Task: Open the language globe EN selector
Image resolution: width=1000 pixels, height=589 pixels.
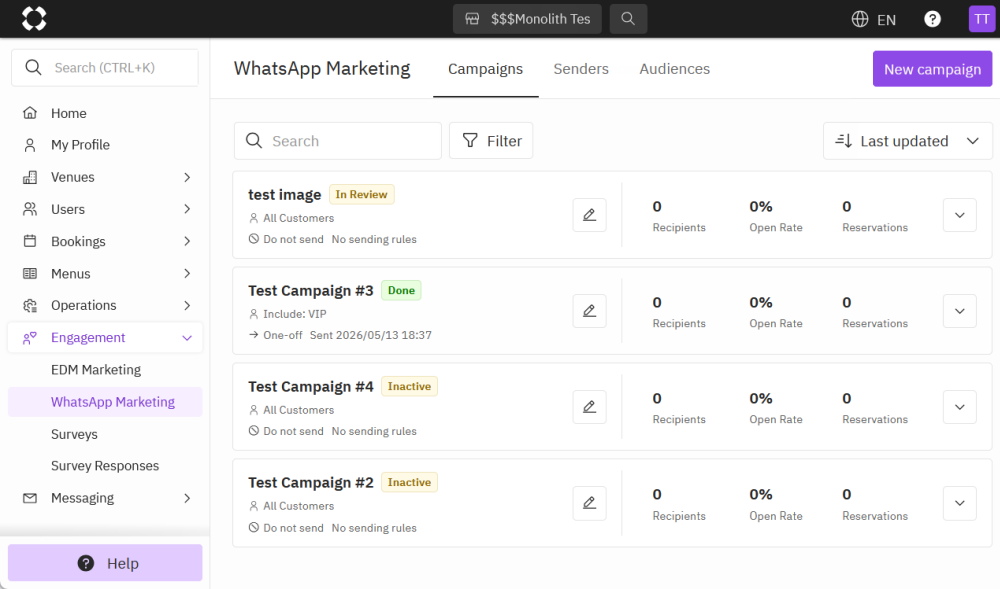Action: click(874, 19)
